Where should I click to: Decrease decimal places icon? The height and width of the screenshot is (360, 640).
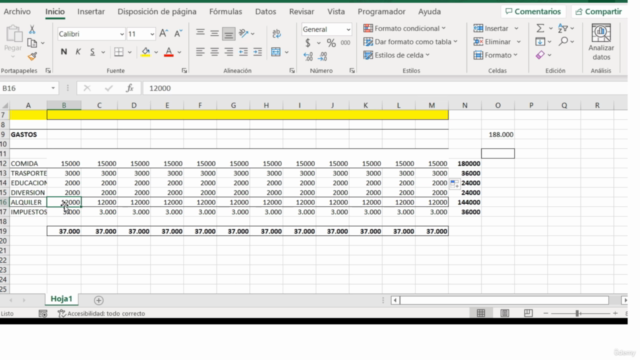322,56
